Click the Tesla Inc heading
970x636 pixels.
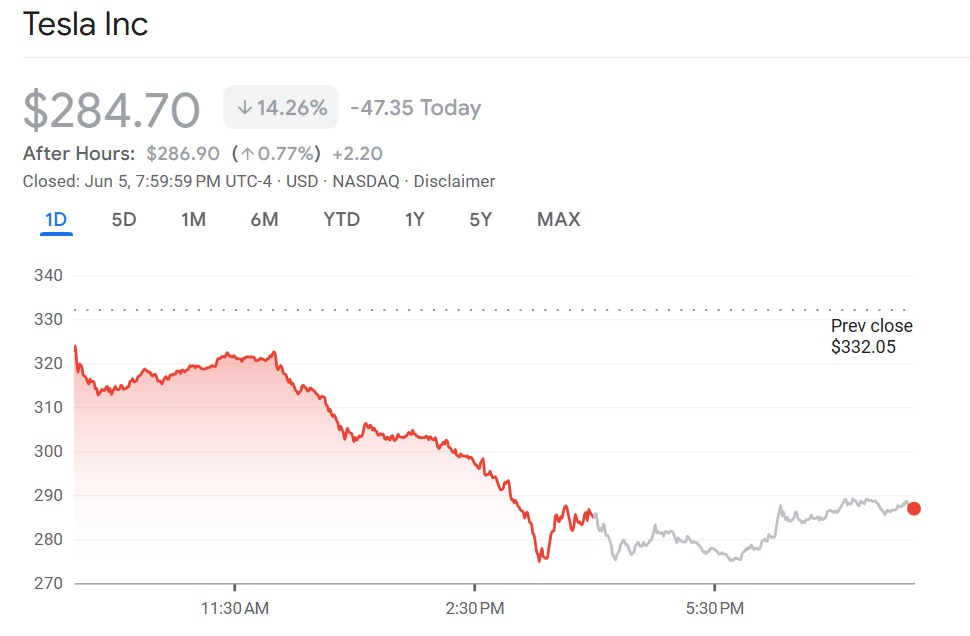(85, 24)
